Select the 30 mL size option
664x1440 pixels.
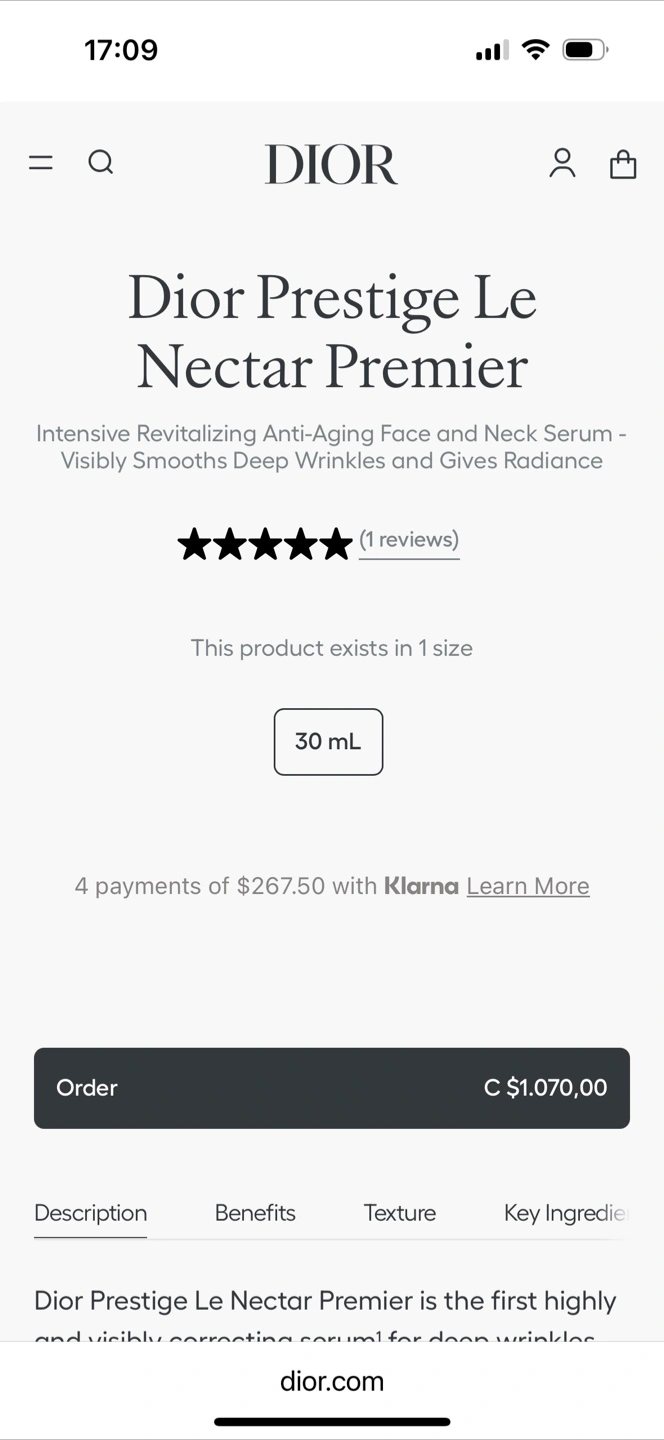pos(328,742)
